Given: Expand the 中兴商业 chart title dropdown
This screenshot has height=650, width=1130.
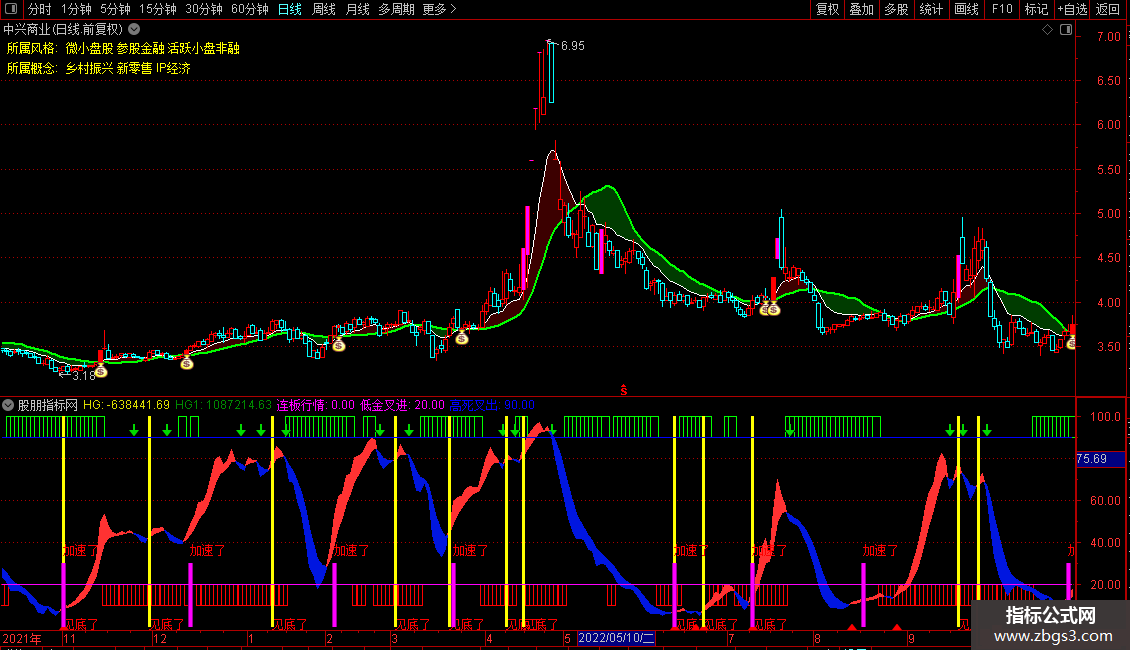Looking at the screenshot, I should [134, 30].
